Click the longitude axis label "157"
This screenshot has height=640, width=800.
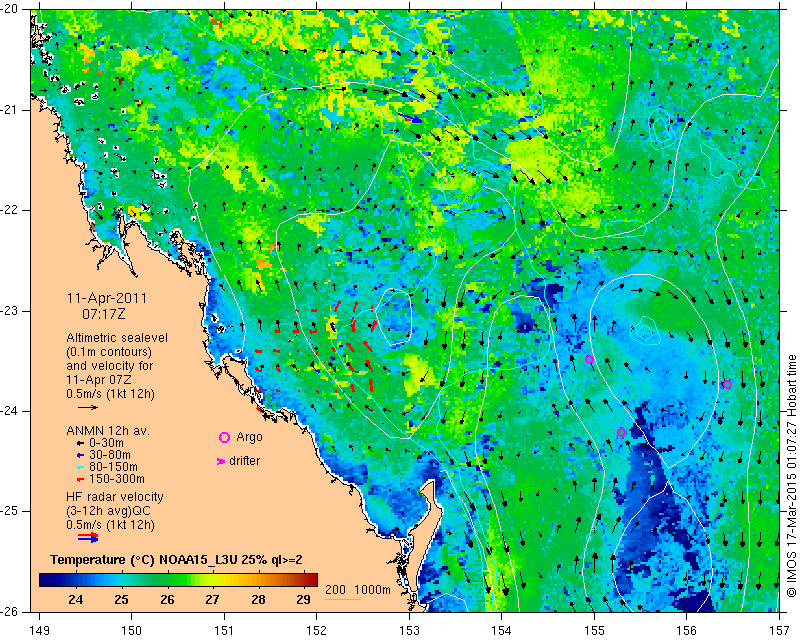(780, 631)
